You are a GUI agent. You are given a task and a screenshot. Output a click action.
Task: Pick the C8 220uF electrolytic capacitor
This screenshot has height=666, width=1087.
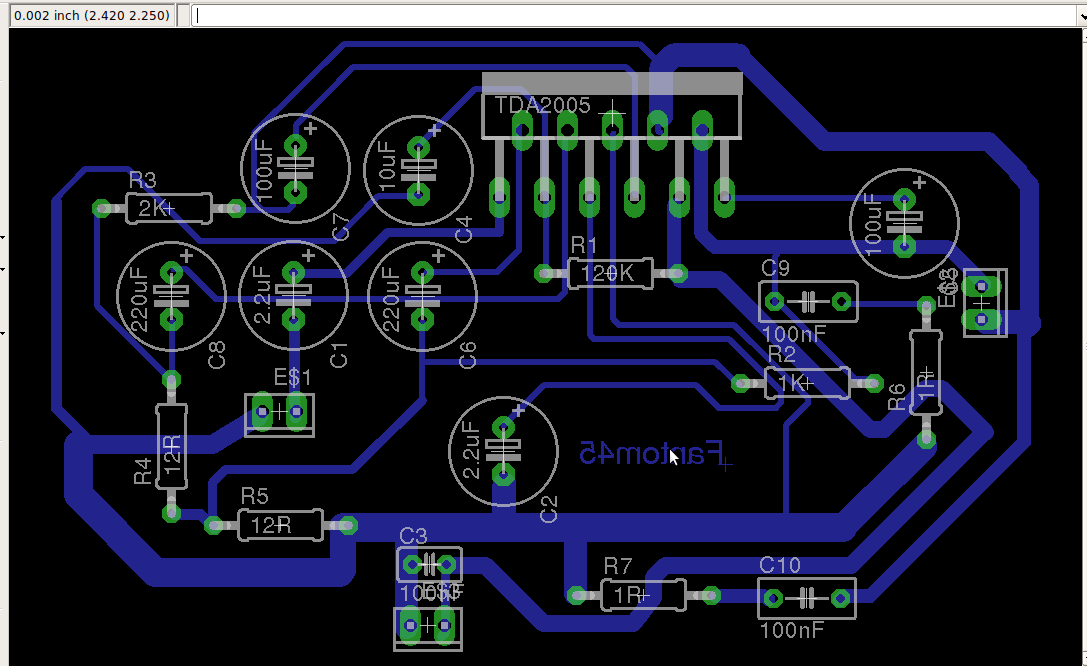click(171, 296)
